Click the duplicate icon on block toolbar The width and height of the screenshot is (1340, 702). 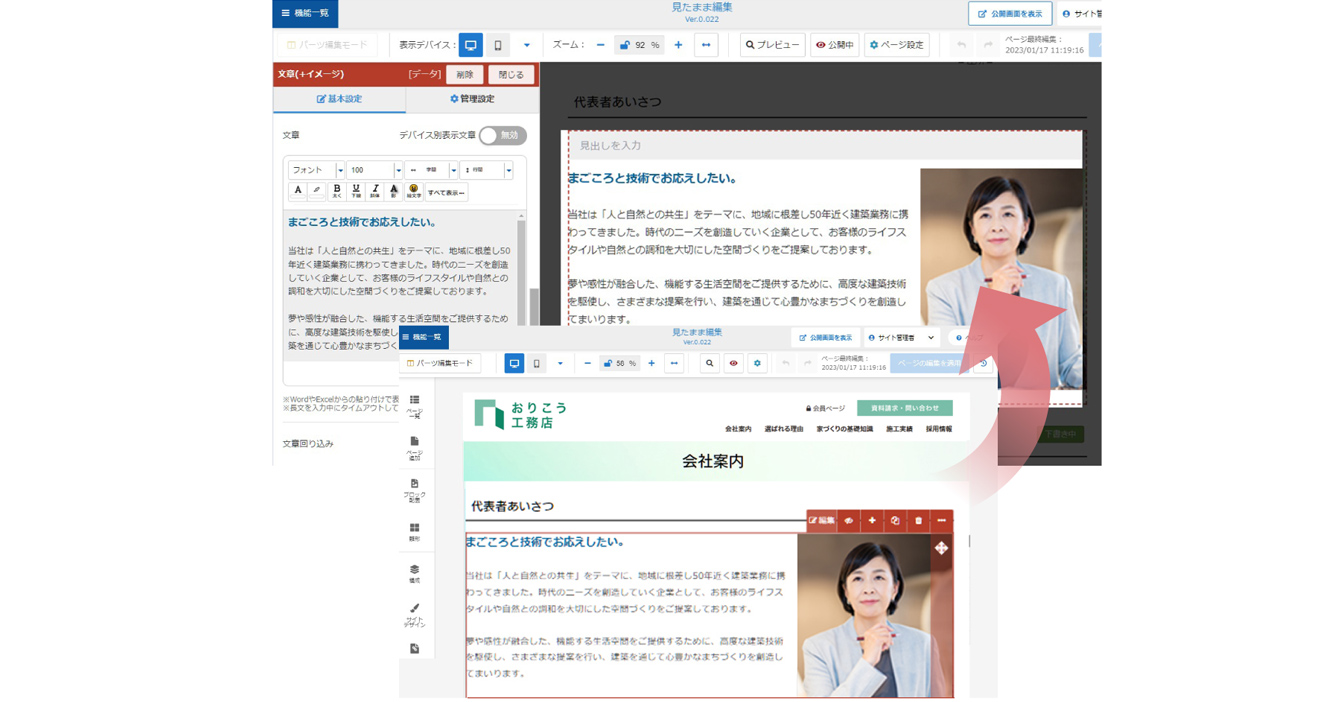[895, 521]
